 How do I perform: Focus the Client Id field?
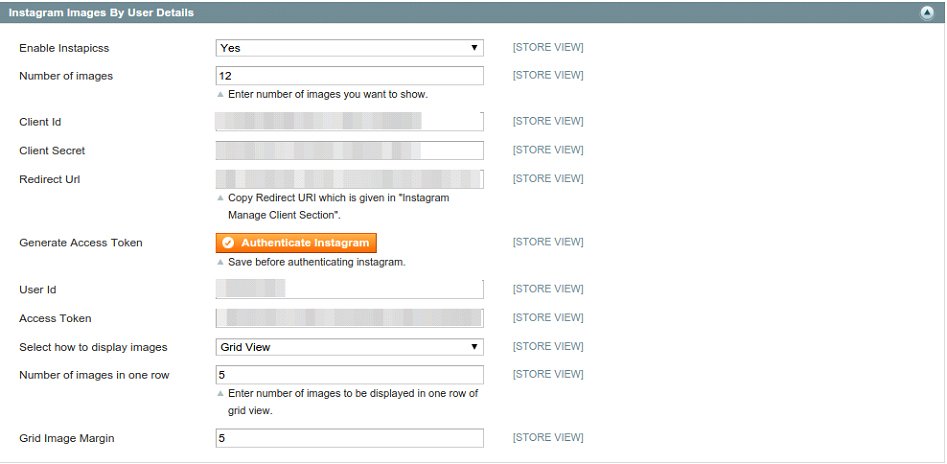pos(350,121)
